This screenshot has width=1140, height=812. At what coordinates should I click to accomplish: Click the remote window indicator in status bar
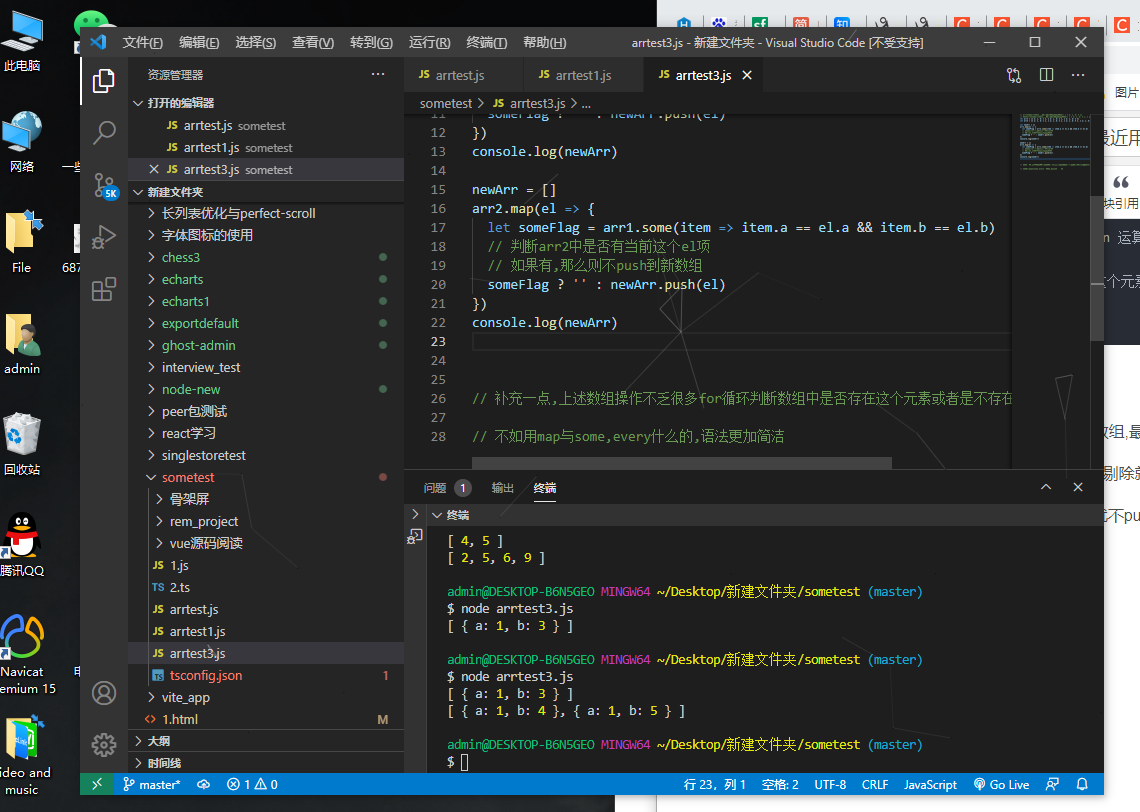(97, 784)
